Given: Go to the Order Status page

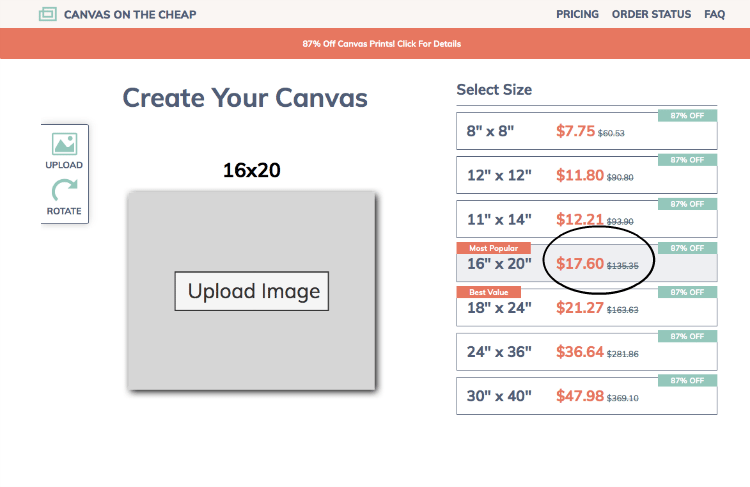Looking at the screenshot, I should [x=651, y=14].
